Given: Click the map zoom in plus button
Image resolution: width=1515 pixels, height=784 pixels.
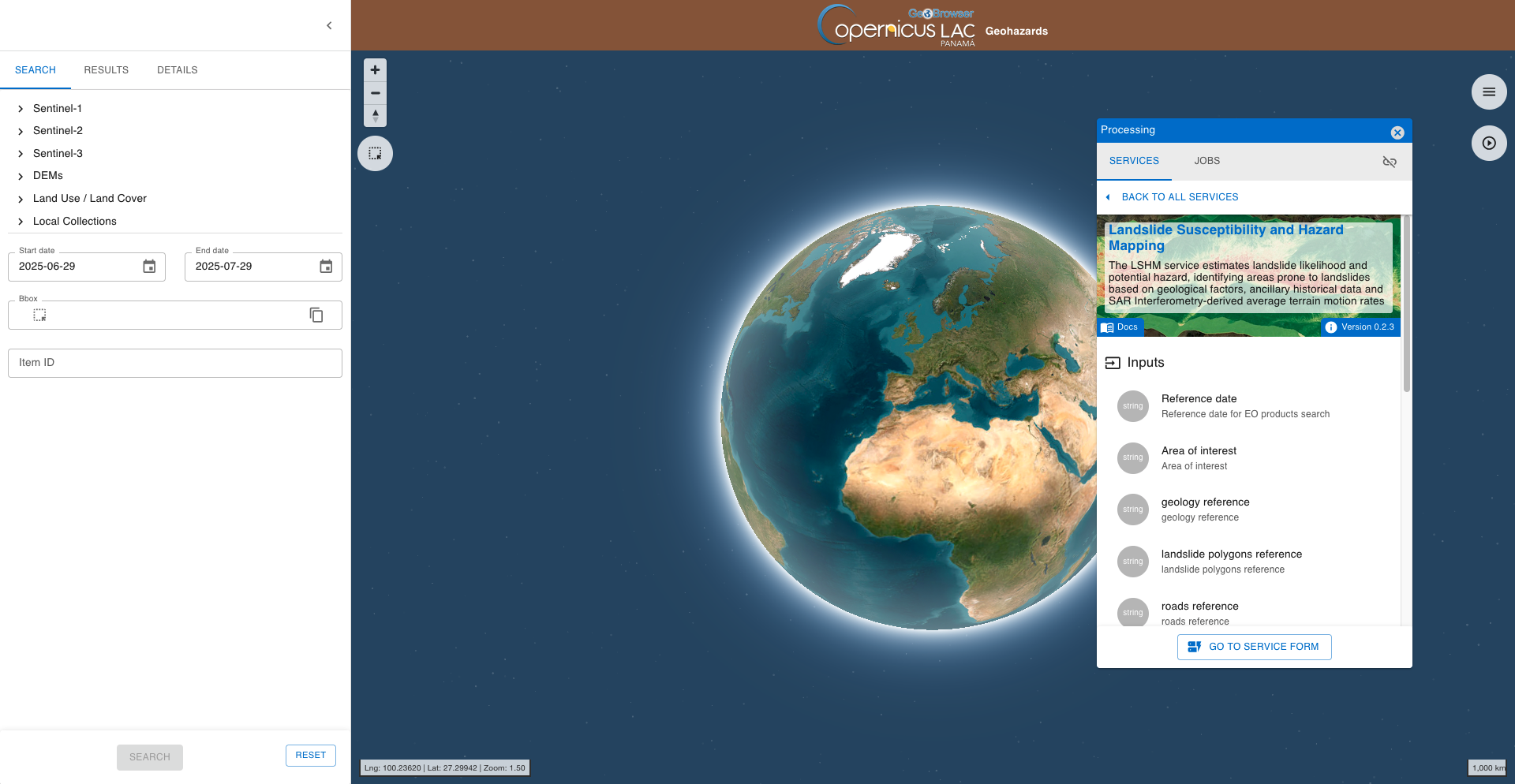Looking at the screenshot, I should click(375, 70).
